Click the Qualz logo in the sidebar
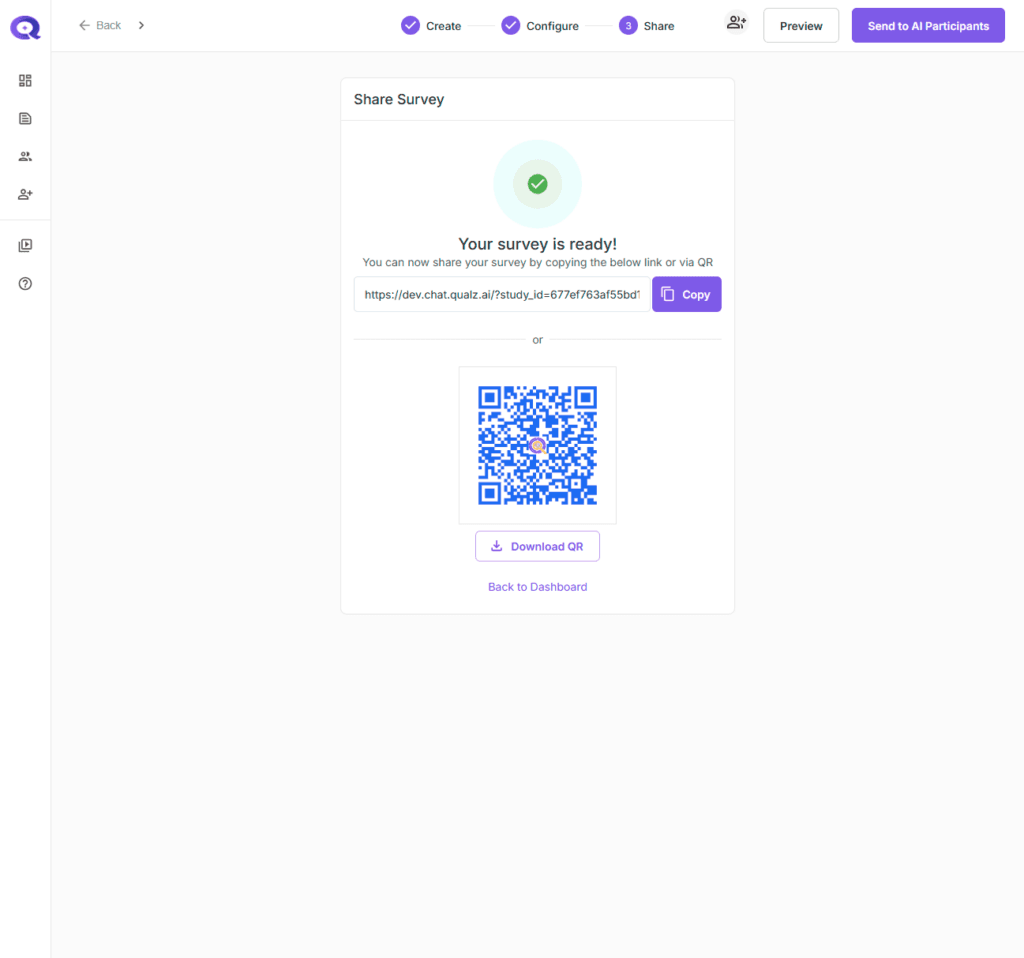Screen dimensions: 1024x958 point(25,27)
